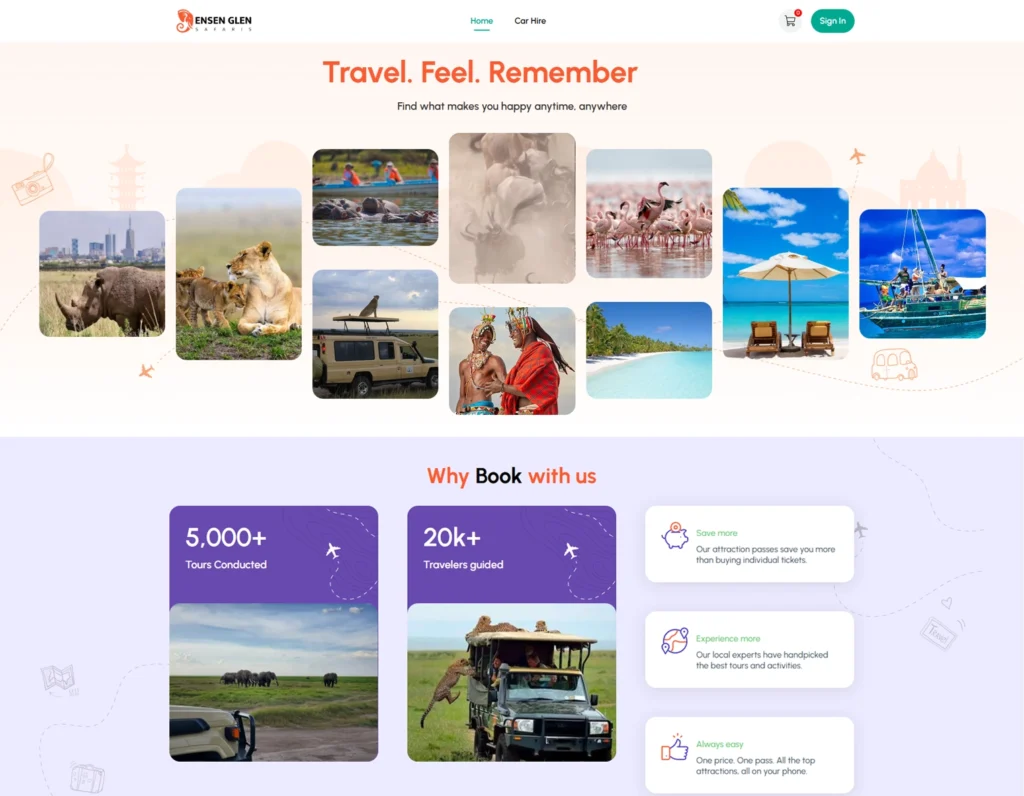Click the elephants photo on Tours card
This screenshot has height=796, width=1024.
[x=274, y=682]
